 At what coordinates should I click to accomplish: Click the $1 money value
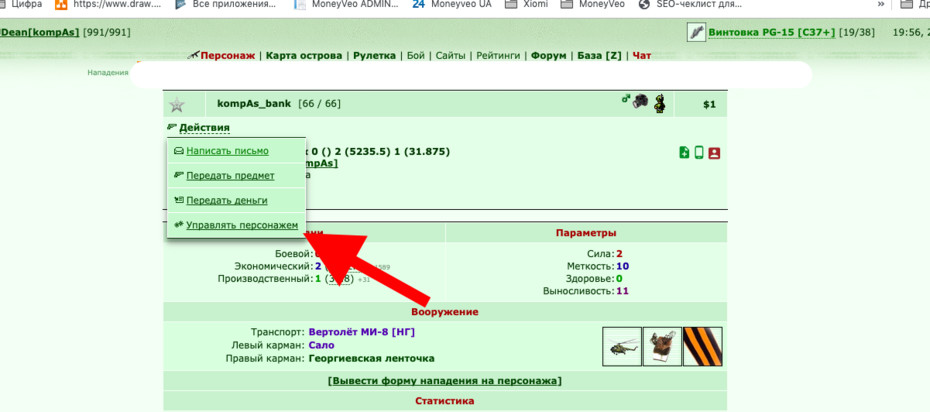pos(709,104)
